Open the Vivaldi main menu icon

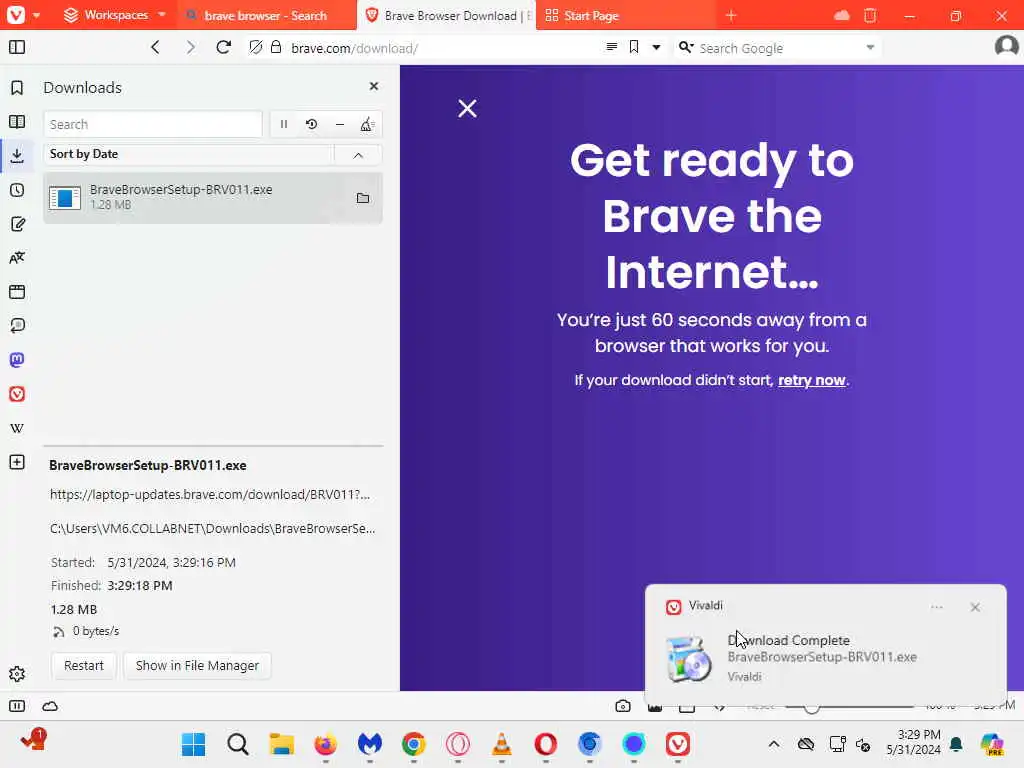pyautogui.click(x=16, y=15)
